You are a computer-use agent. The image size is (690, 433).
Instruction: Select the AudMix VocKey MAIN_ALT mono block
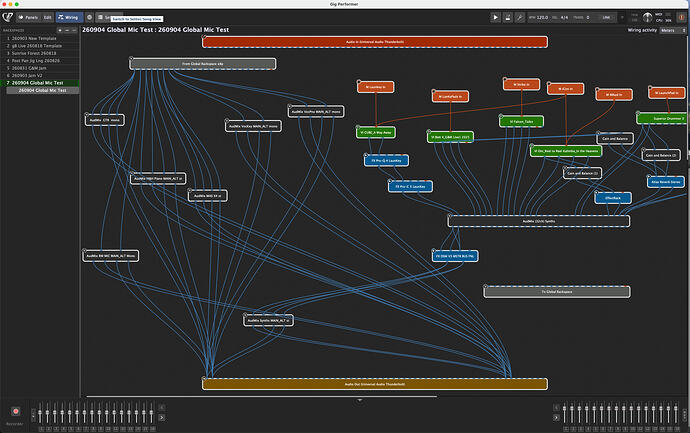pyautogui.click(x=253, y=126)
